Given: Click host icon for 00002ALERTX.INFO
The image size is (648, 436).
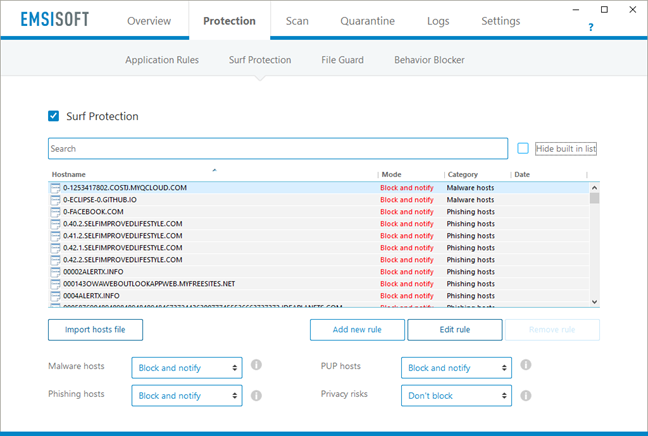Looking at the screenshot, I should click(x=55, y=272).
